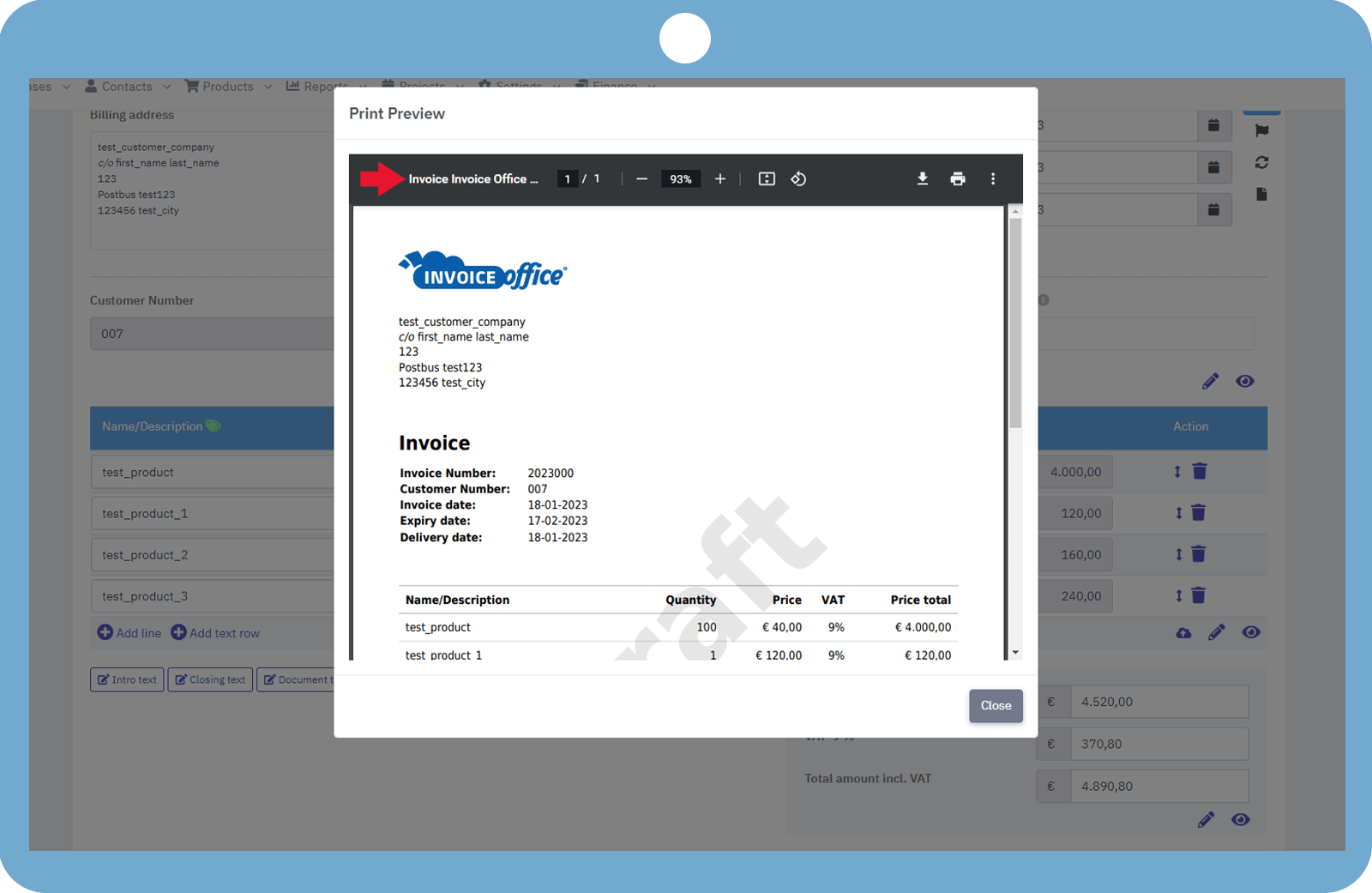Delete the test_product_3 line
The height and width of the screenshot is (893, 1372).
(x=1199, y=594)
